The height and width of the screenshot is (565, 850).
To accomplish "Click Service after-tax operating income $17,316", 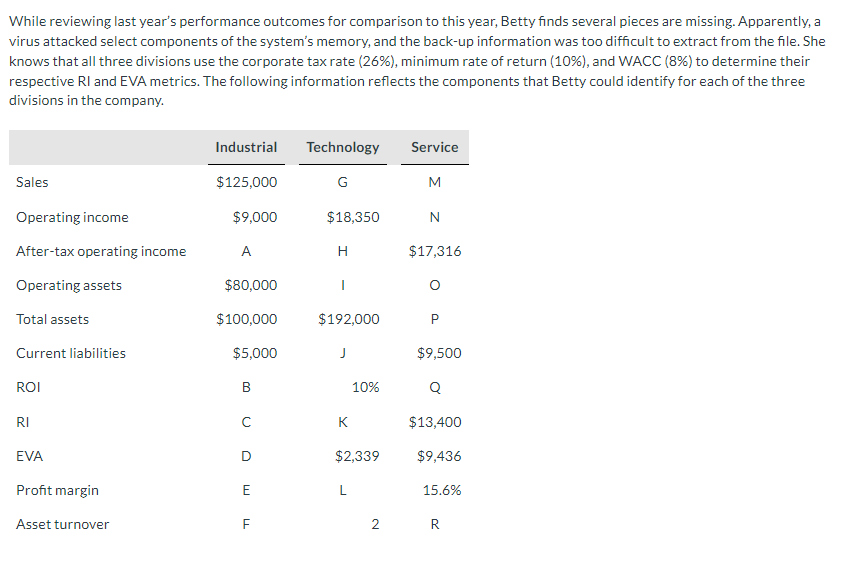I will 435,252.
